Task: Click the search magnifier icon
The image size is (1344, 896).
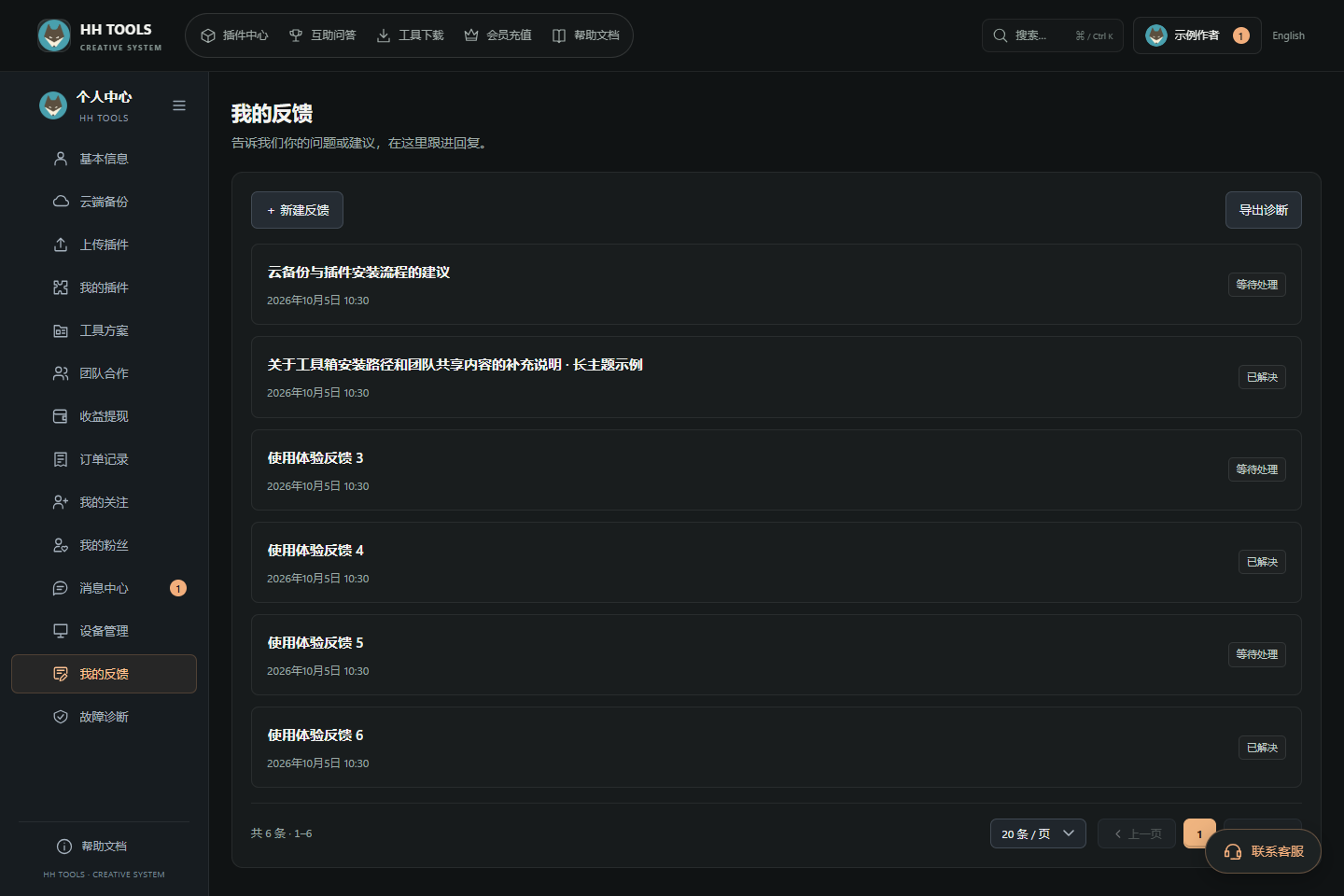Action: (x=1001, y=35)
